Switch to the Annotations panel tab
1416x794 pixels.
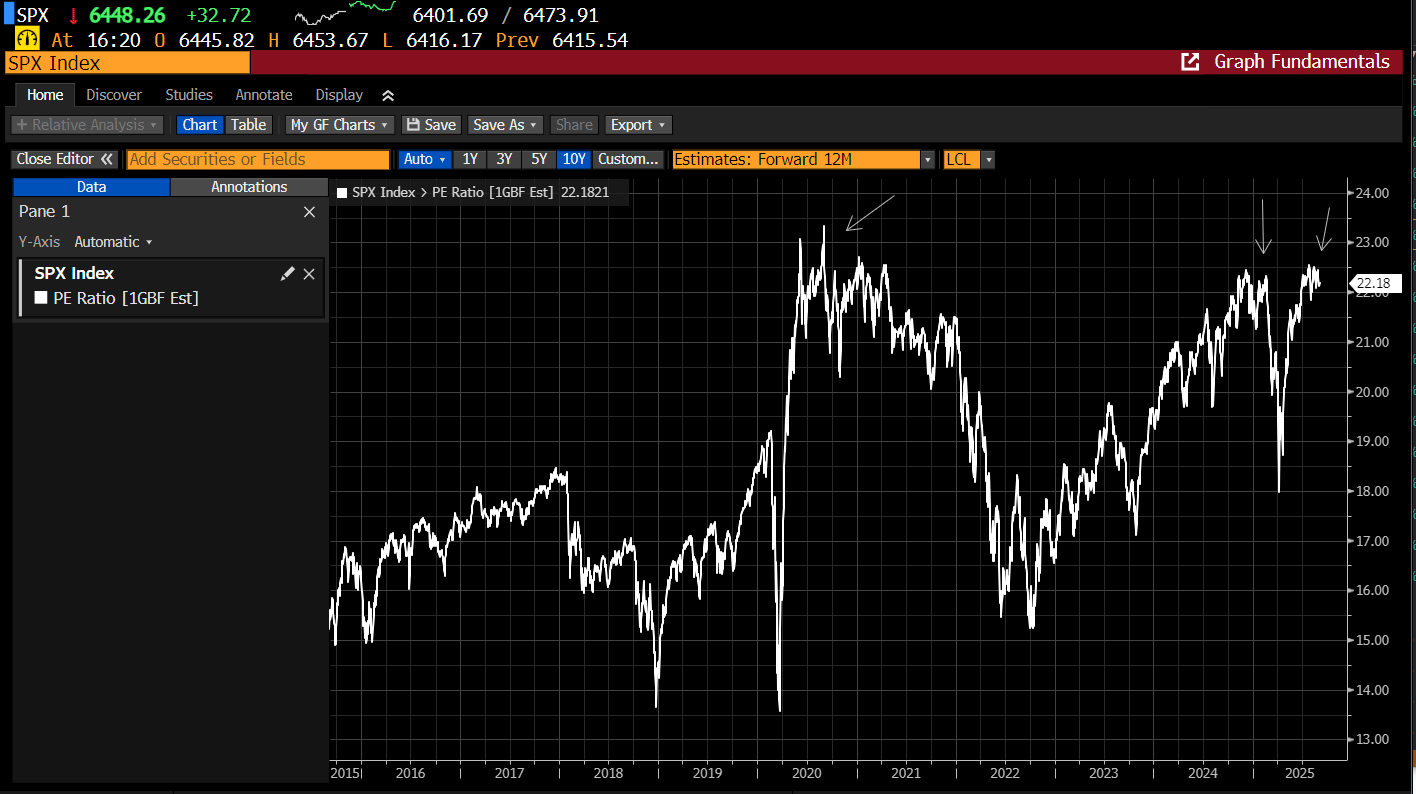click(249, 187)
